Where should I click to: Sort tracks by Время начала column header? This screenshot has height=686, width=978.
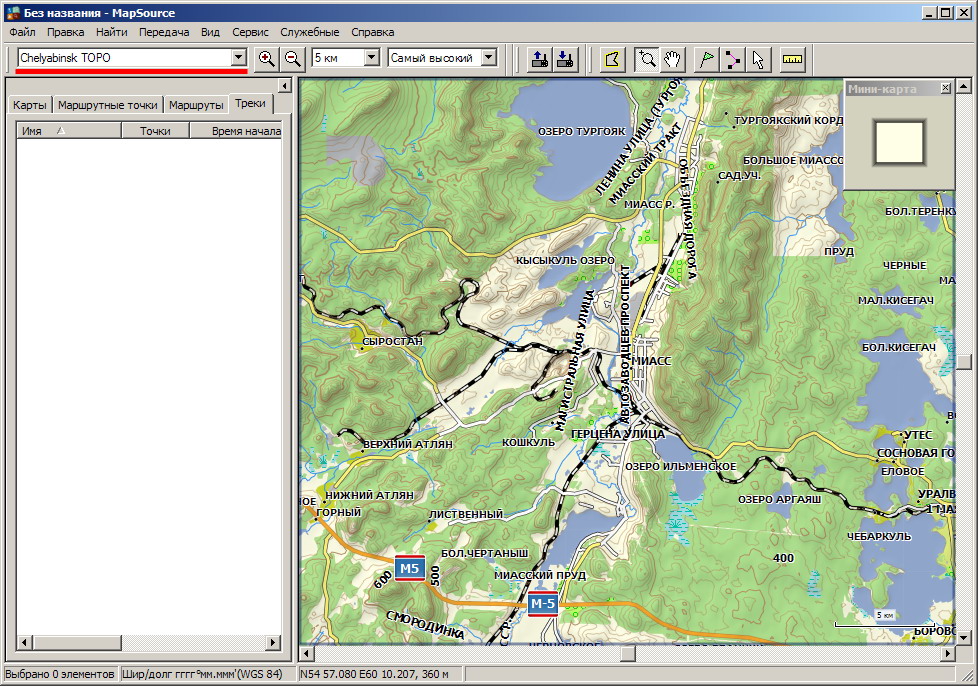236,130
